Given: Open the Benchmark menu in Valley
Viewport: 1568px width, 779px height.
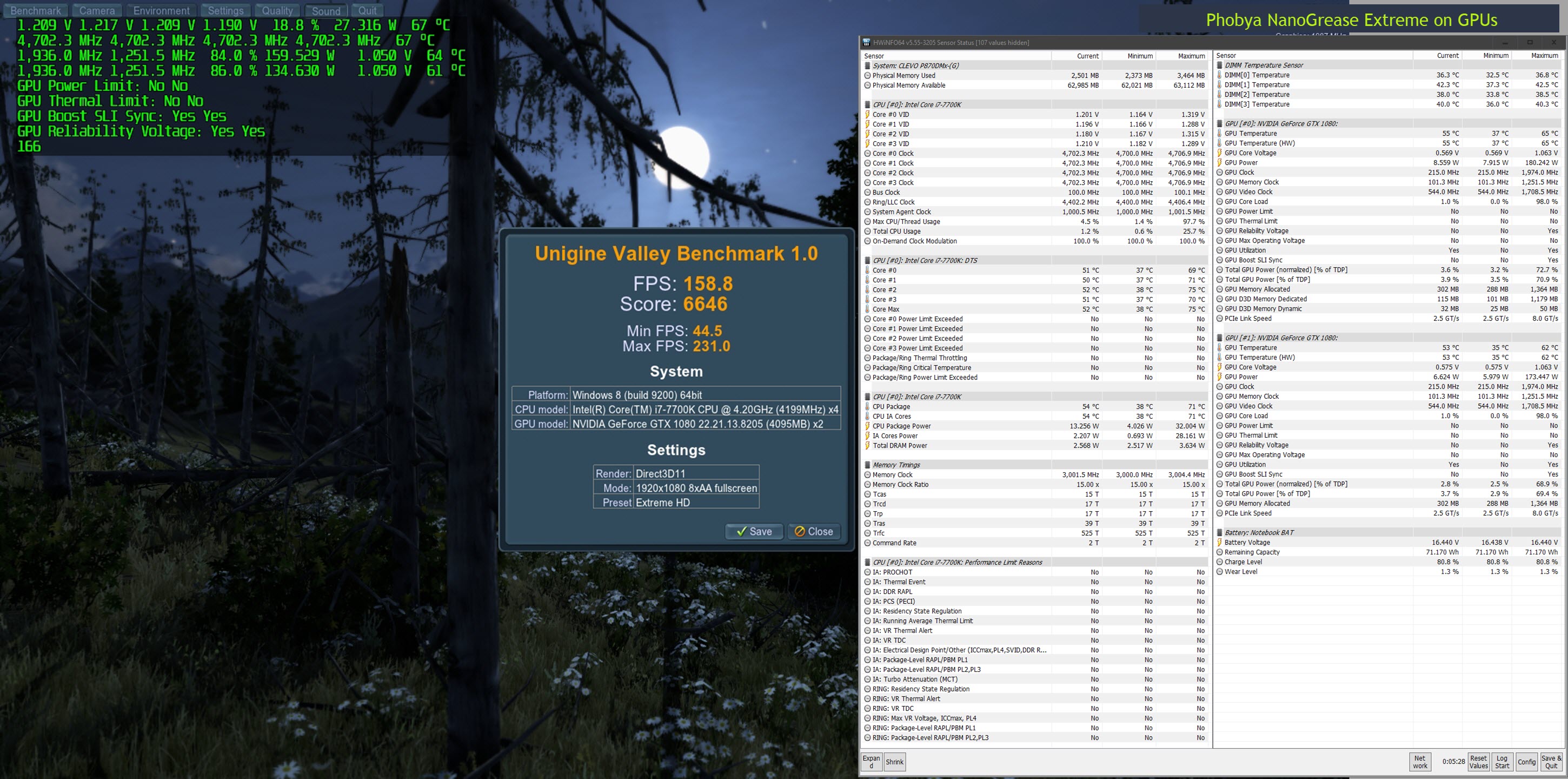Looking at the screenshot, I should [36, 10].
